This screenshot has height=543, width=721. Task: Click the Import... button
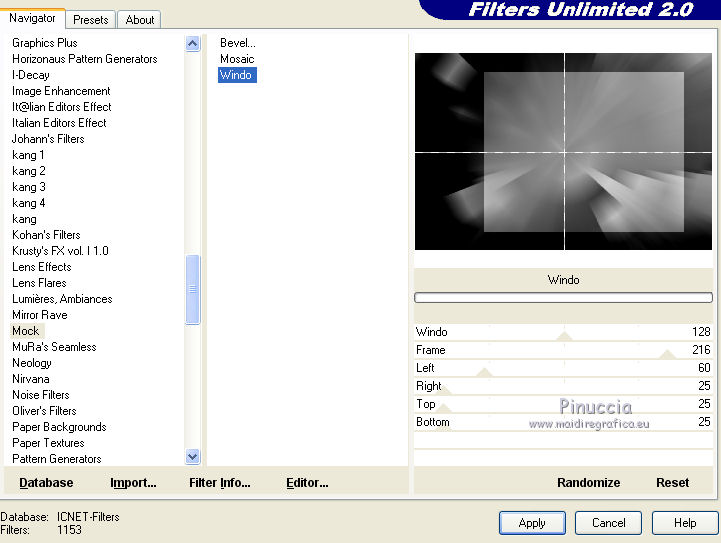pos(133,483)
